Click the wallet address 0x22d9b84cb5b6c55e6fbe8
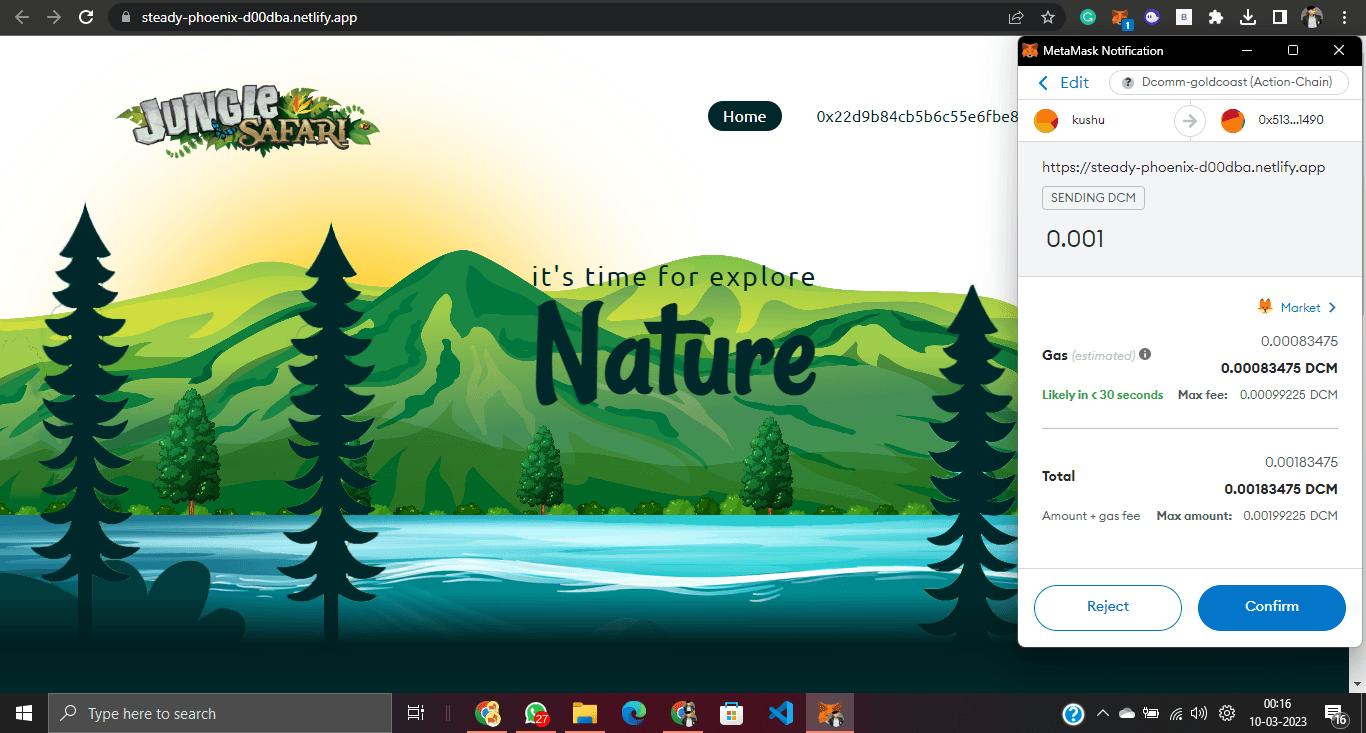Viewport: 1366px width, 733px height. coord(917,116)
